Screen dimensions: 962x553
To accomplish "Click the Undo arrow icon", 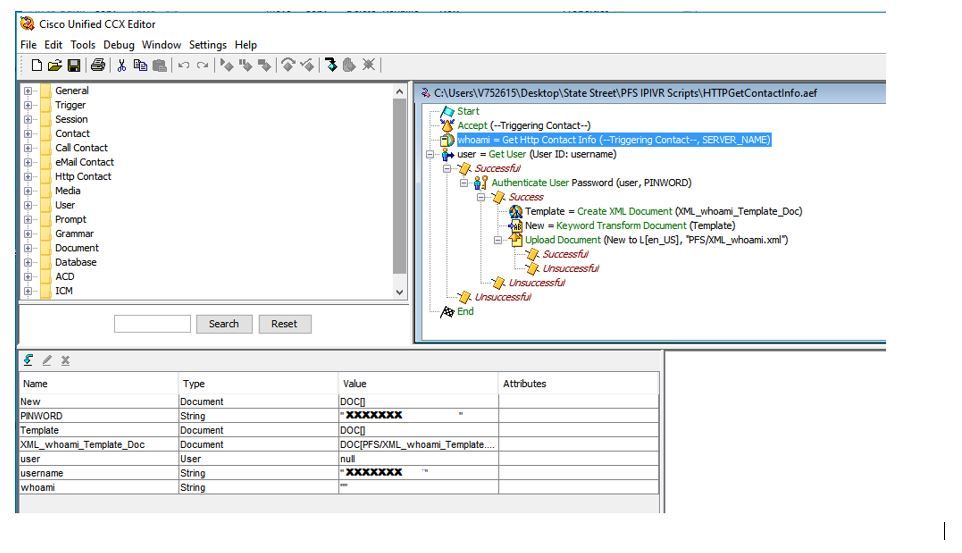I will click(x=183, y=65).
